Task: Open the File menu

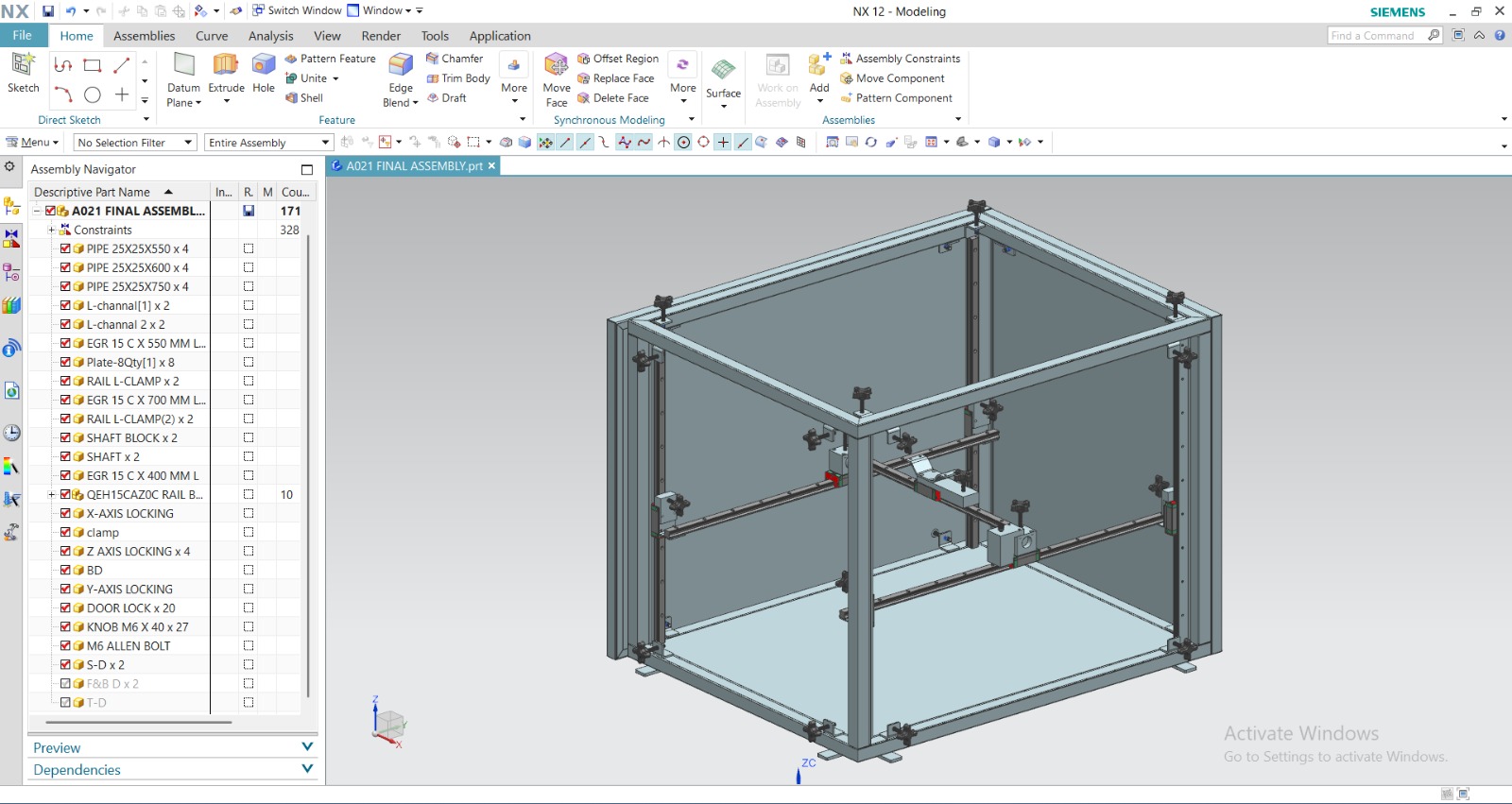Action: (x=22, y=36)
